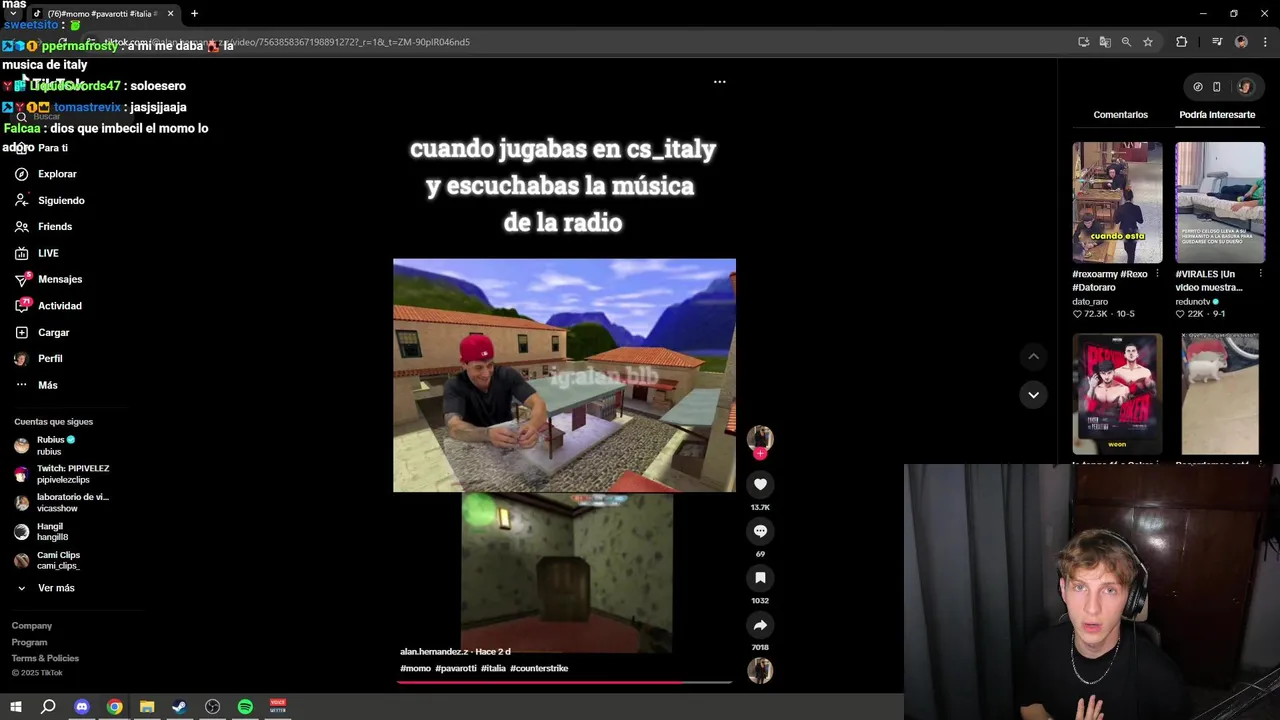Click the video player to pause
The width and height of the screenshot is (1280, 720).
[x=564, y=376]
